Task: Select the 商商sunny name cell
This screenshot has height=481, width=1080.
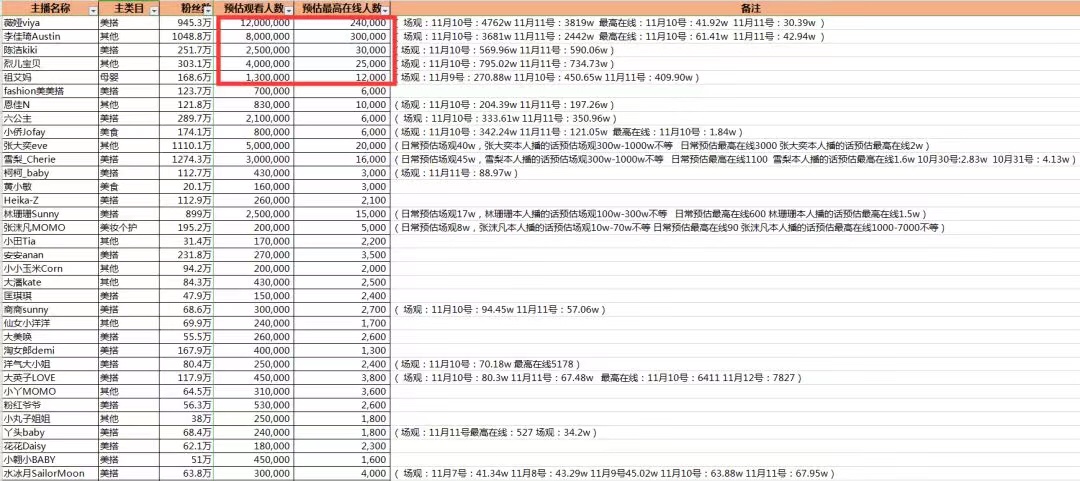Action: [50, 309]
